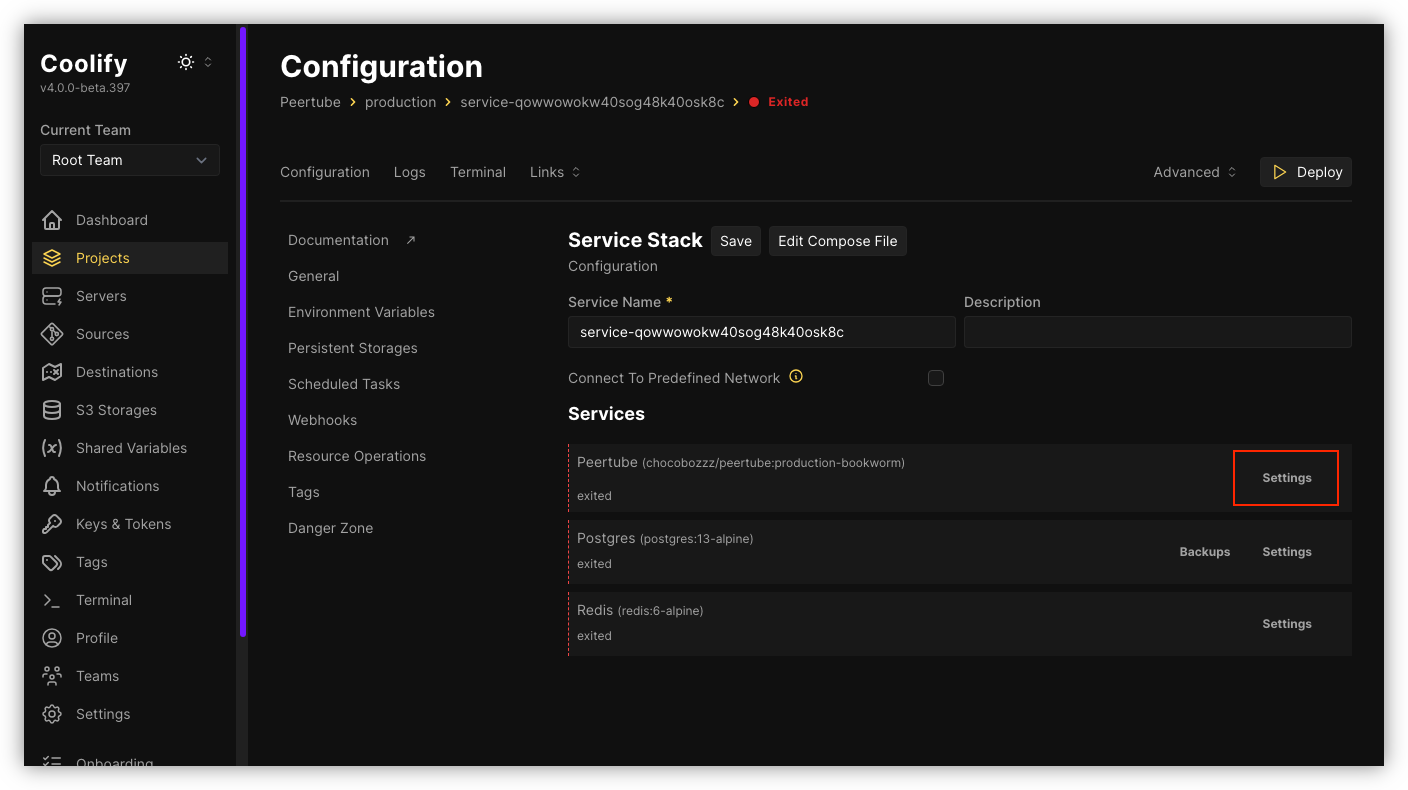Click the Profile user icon
The height and width of the screenshot is (790, 1408).
coord(52,638)
